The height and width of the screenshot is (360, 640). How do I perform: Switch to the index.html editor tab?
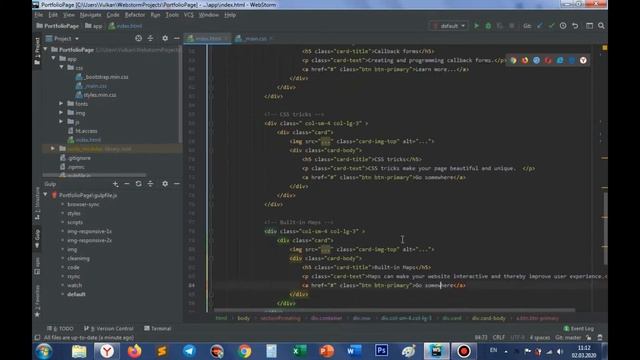[207, 38]
